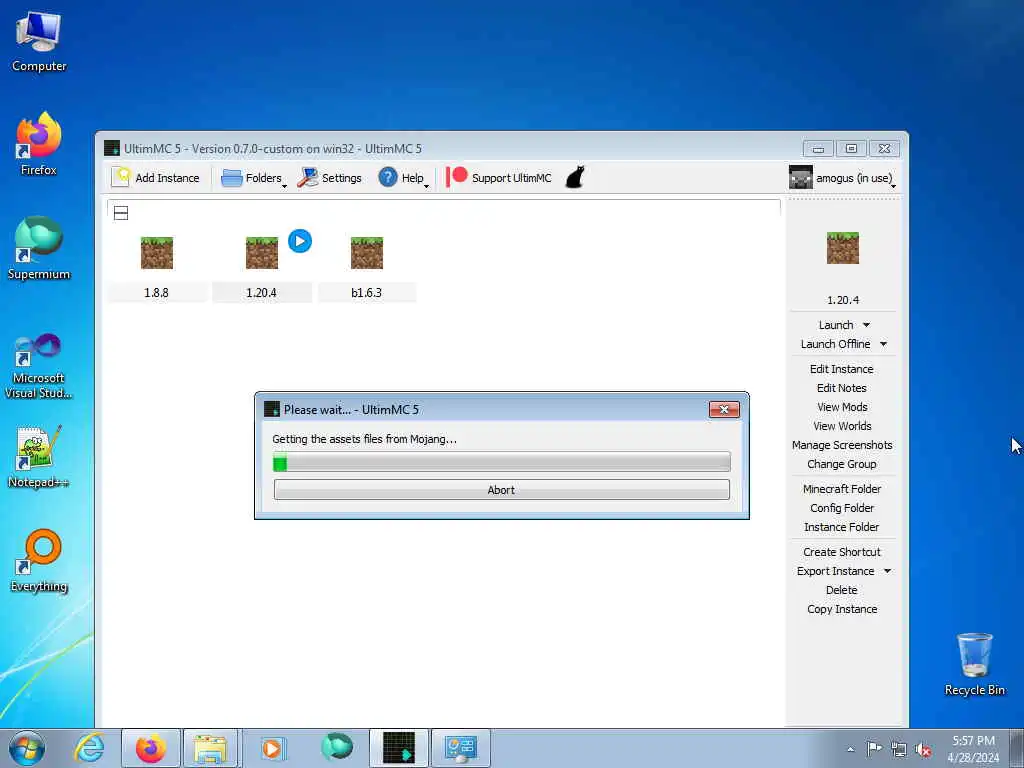The width and height of the screenshot is (1024, 768).
Task: Open Everything desktop shortcut
Action: pos(39,560)
